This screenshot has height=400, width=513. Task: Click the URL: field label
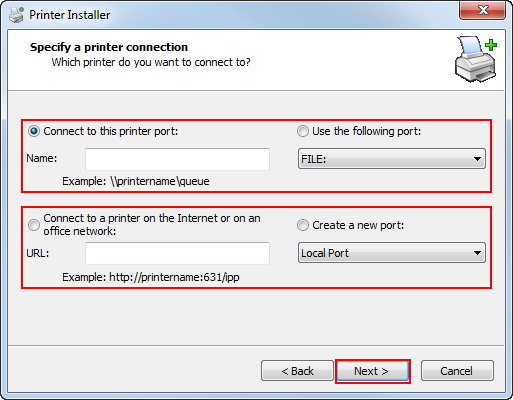[x=38, y=253]
